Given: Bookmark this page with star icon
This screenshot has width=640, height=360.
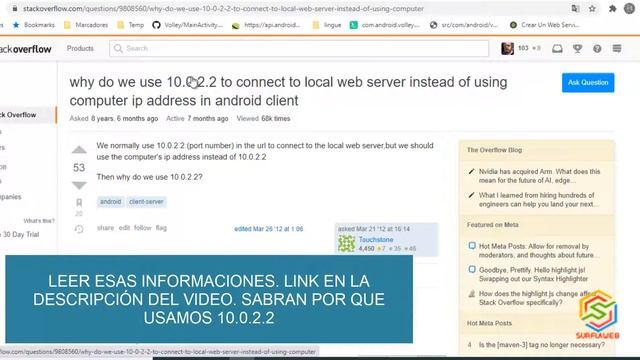Looking at the screenshot, I should pos(592,8).
